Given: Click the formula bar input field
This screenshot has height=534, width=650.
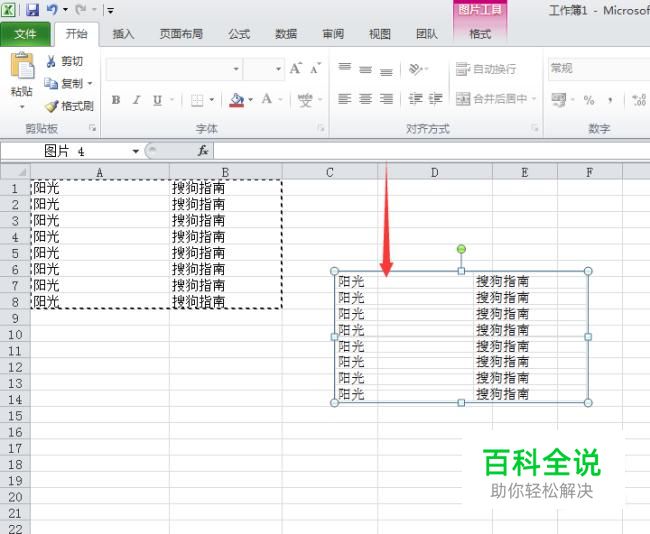Looking at the screenshot, I should pos(432,151).
